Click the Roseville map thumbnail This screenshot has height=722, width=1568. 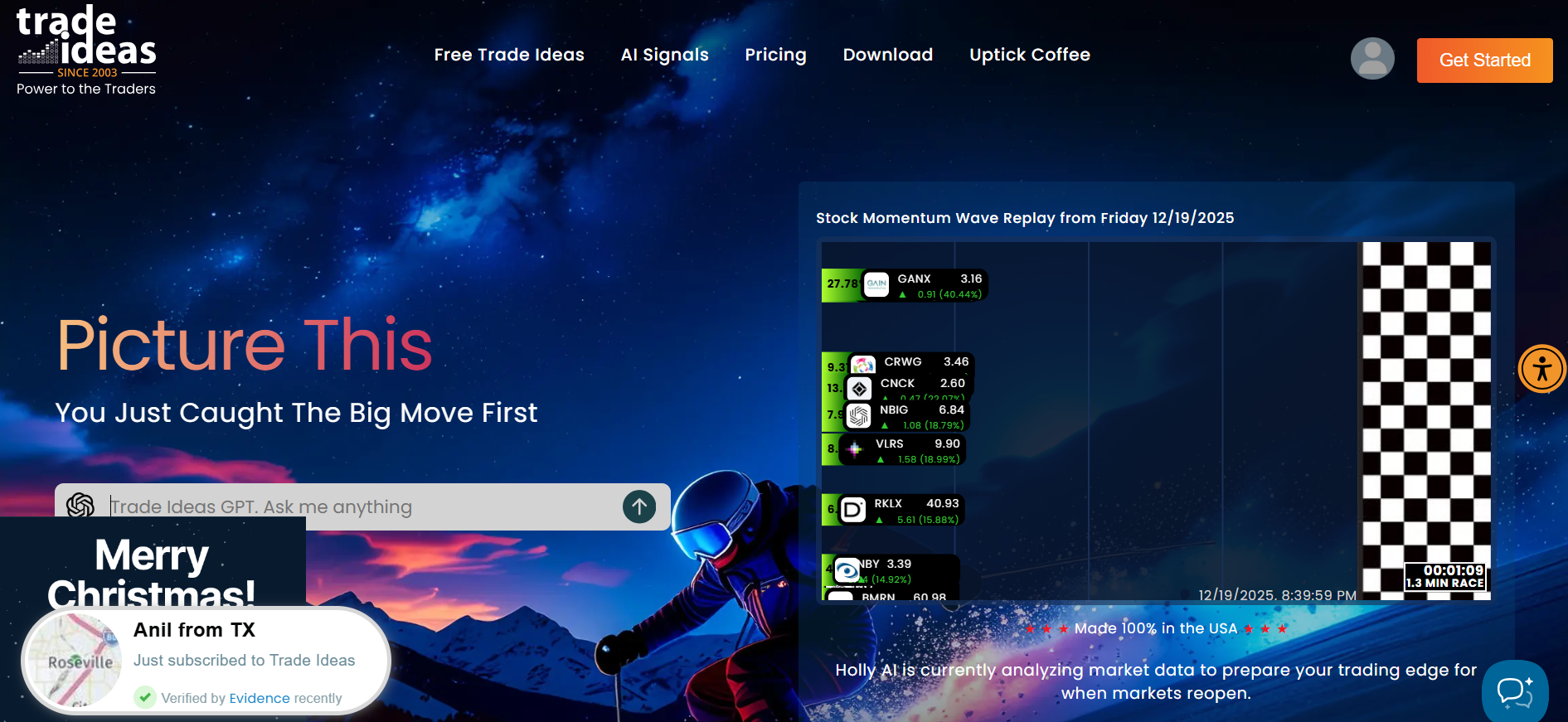pos(75,661)
